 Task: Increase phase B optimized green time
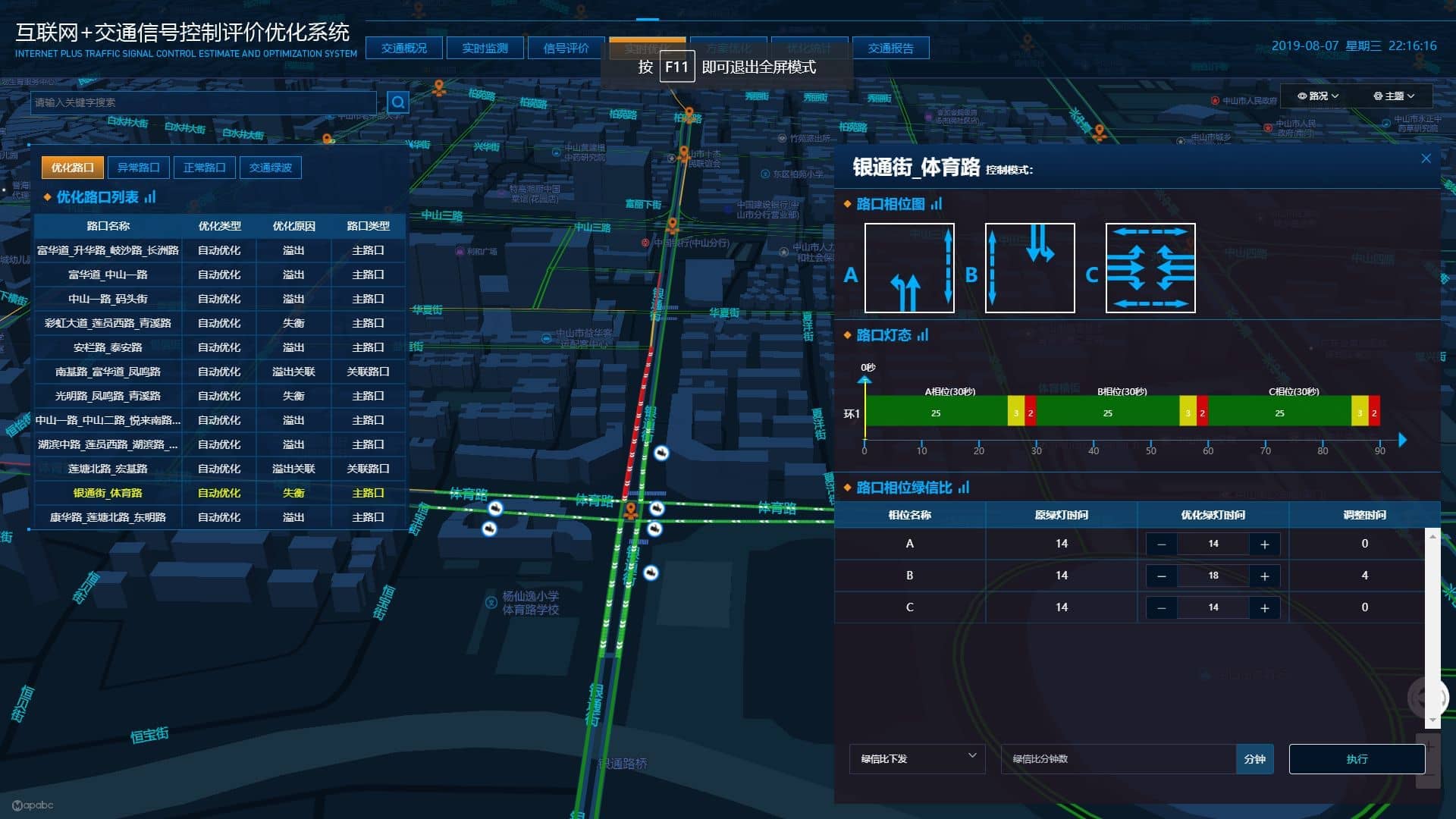coord(1264,576)
